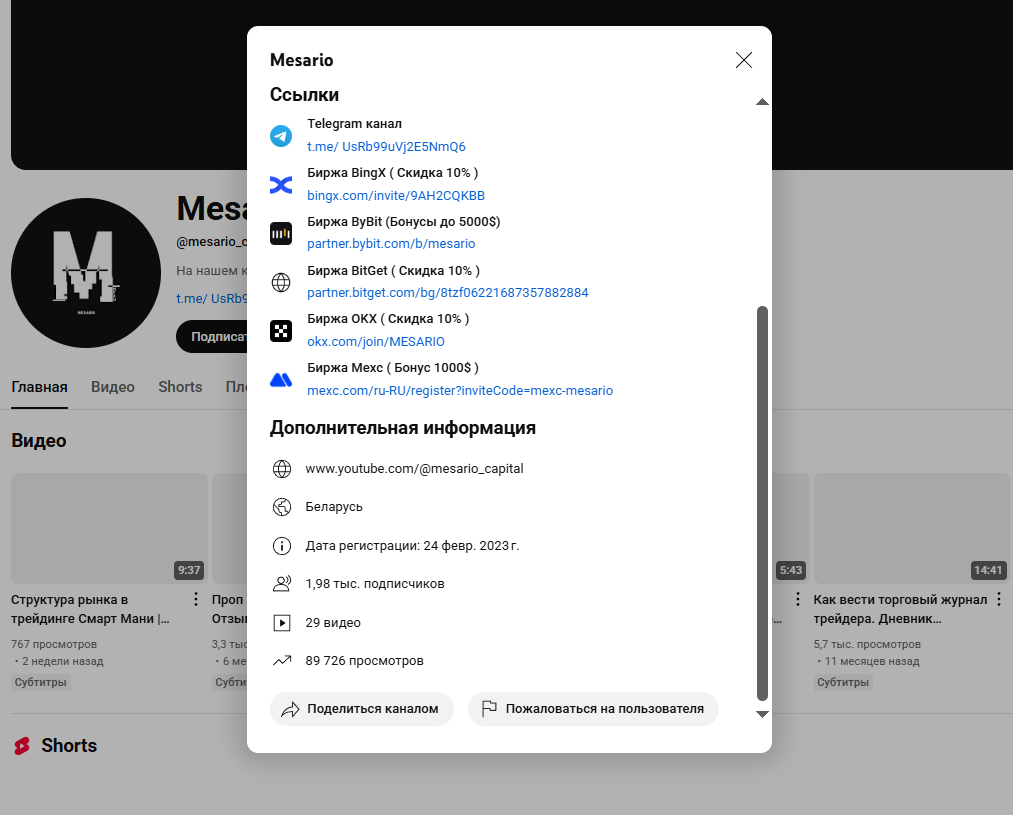Open the Shorts tab
Screen dimensions: 1013x815
tap(180, 387)
